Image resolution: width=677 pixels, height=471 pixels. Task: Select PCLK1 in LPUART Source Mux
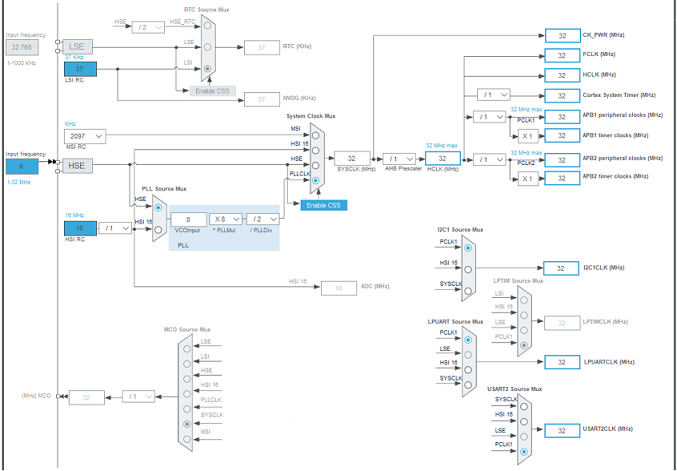click(x=468, y=340)
